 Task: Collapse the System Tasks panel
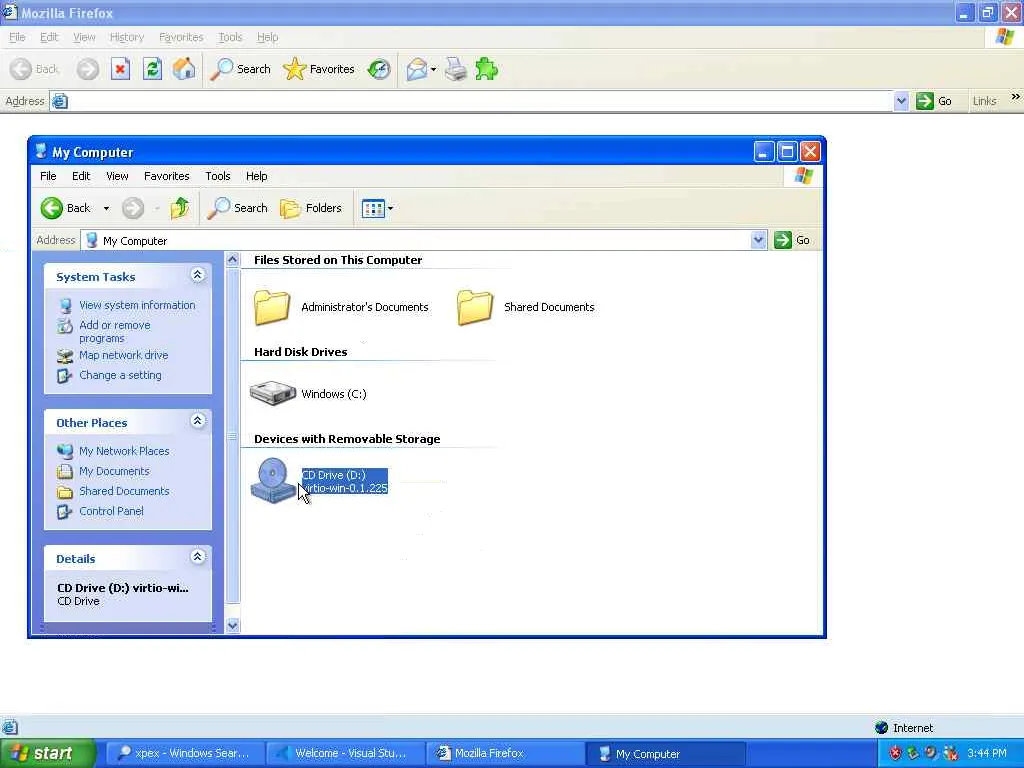point(197,276)
